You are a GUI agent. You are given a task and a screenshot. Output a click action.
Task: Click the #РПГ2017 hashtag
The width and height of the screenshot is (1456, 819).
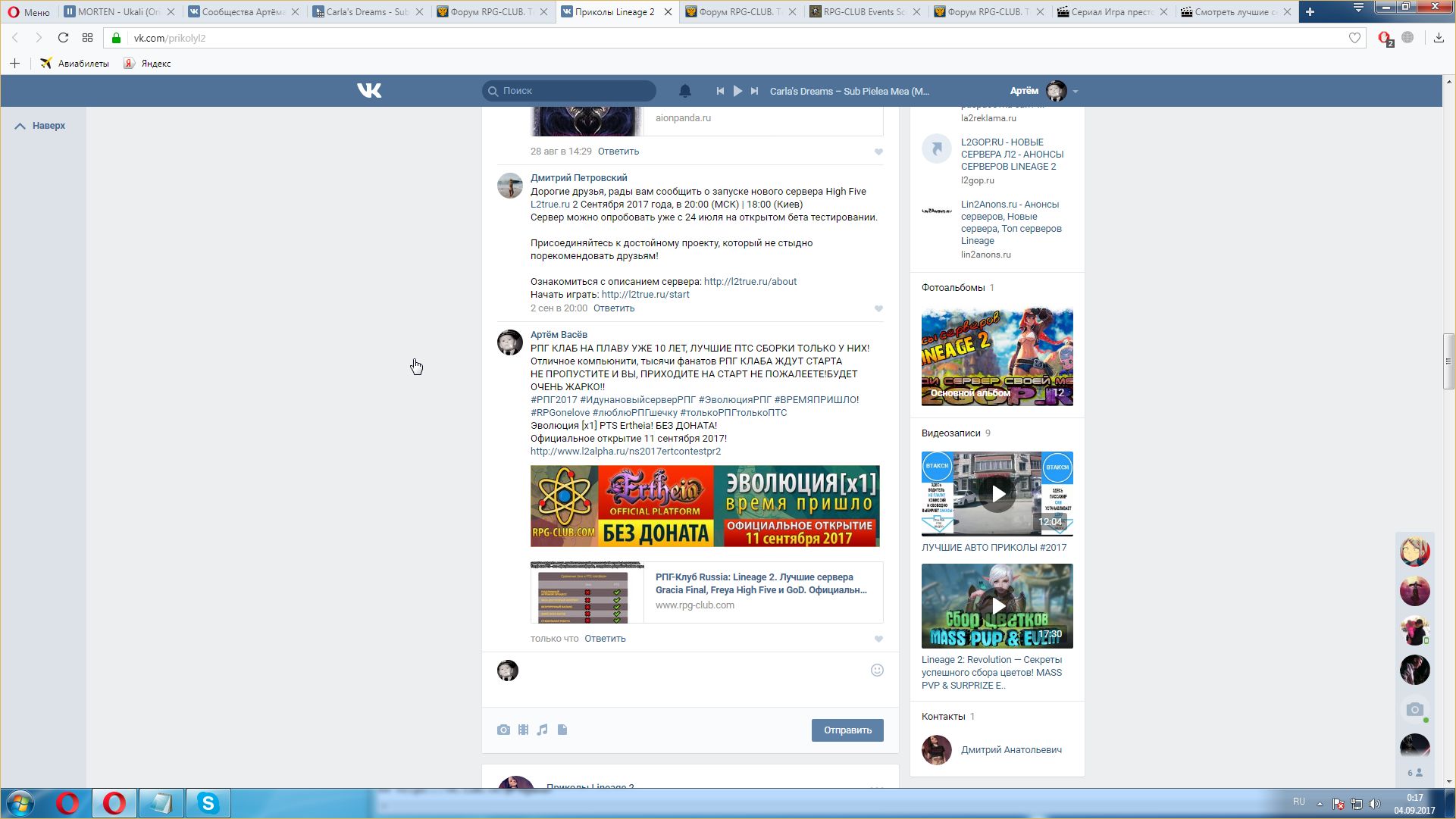[554, 400]
